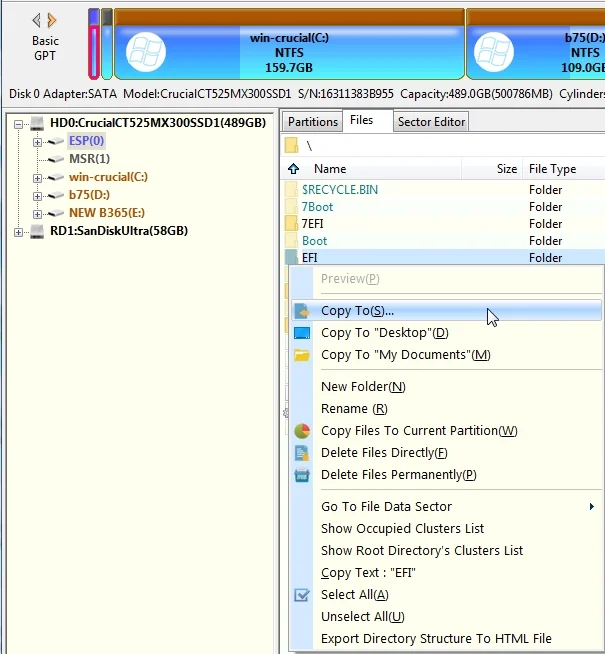Open Go To File Data Sector submenu
The image size is (605, 654).
[x=446, y=507]
